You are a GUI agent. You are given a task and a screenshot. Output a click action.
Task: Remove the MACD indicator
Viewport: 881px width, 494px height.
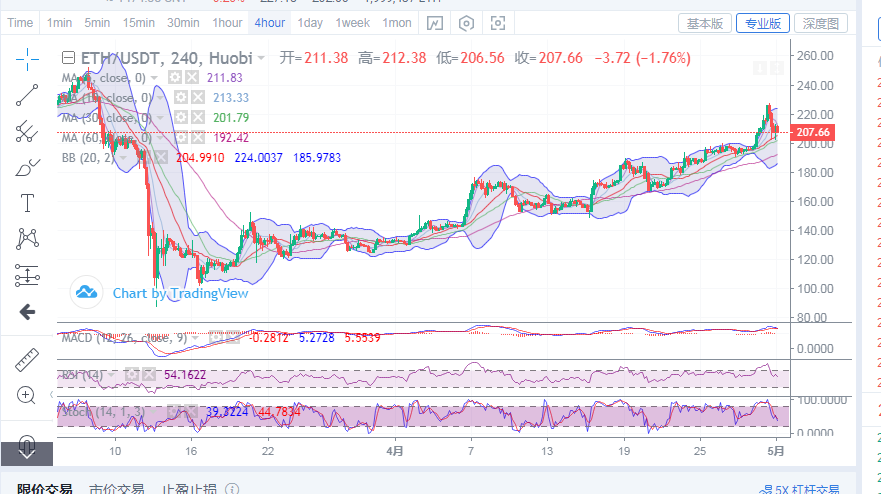[x=233, y=337]
